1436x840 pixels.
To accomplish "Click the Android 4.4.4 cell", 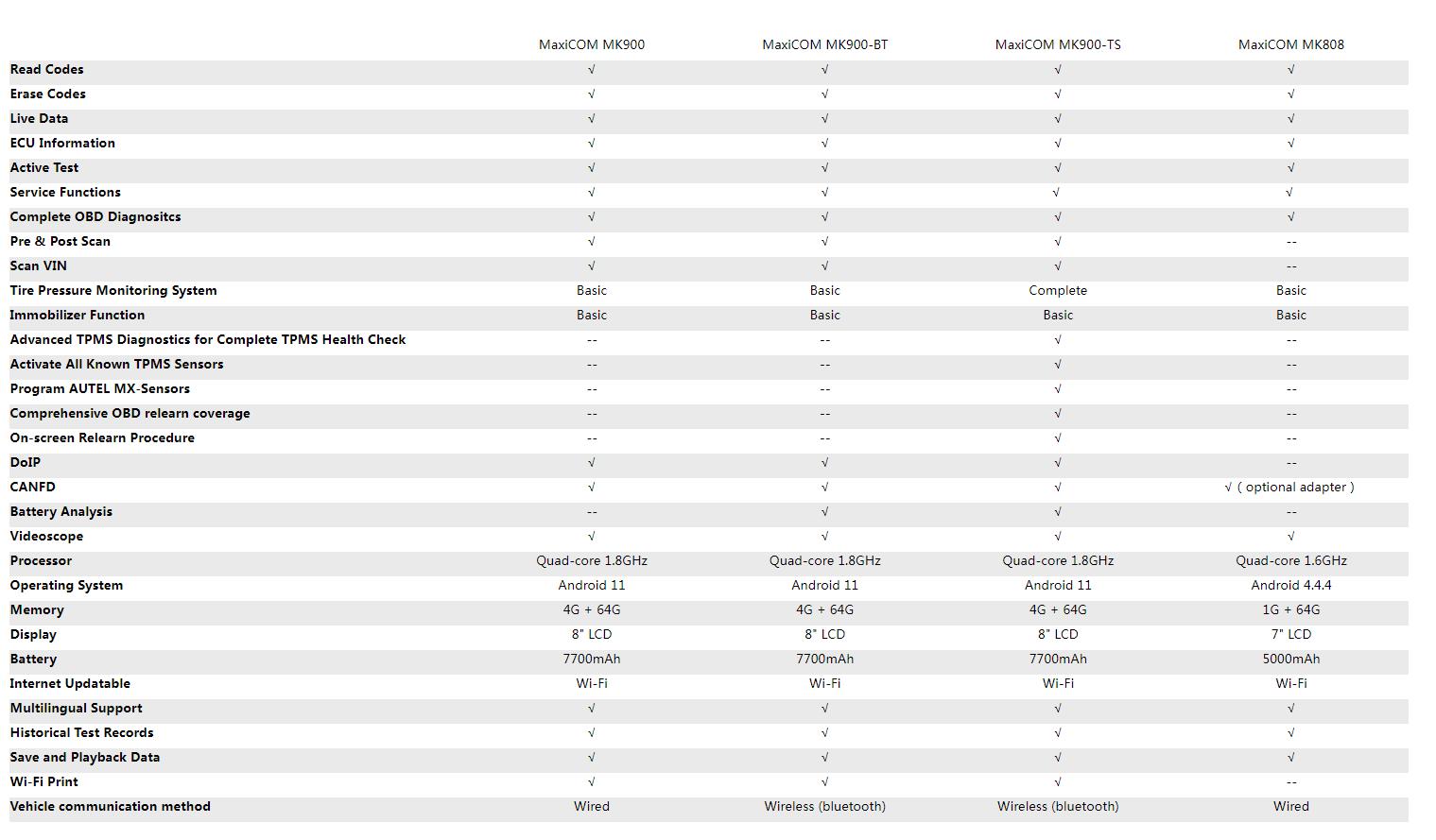I will pyautogui.click(x=1290, y=585).
